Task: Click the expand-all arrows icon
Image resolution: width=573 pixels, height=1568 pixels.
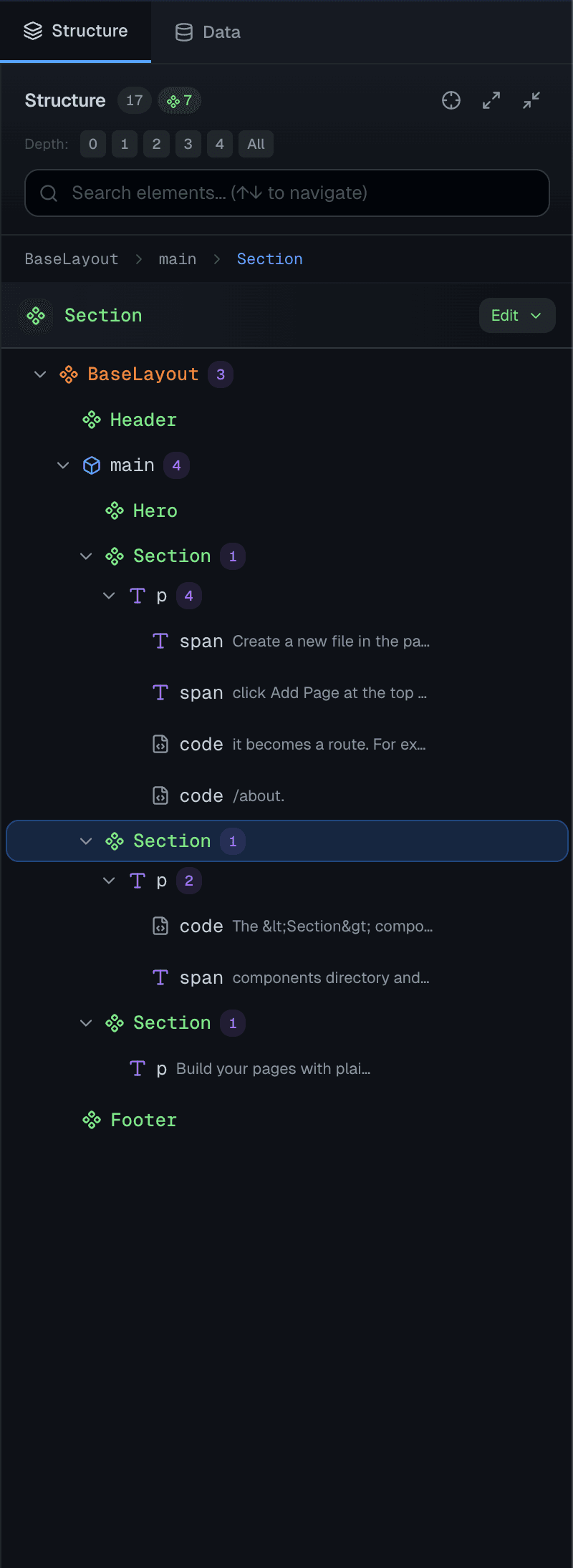Action: [x=491, y=100]
